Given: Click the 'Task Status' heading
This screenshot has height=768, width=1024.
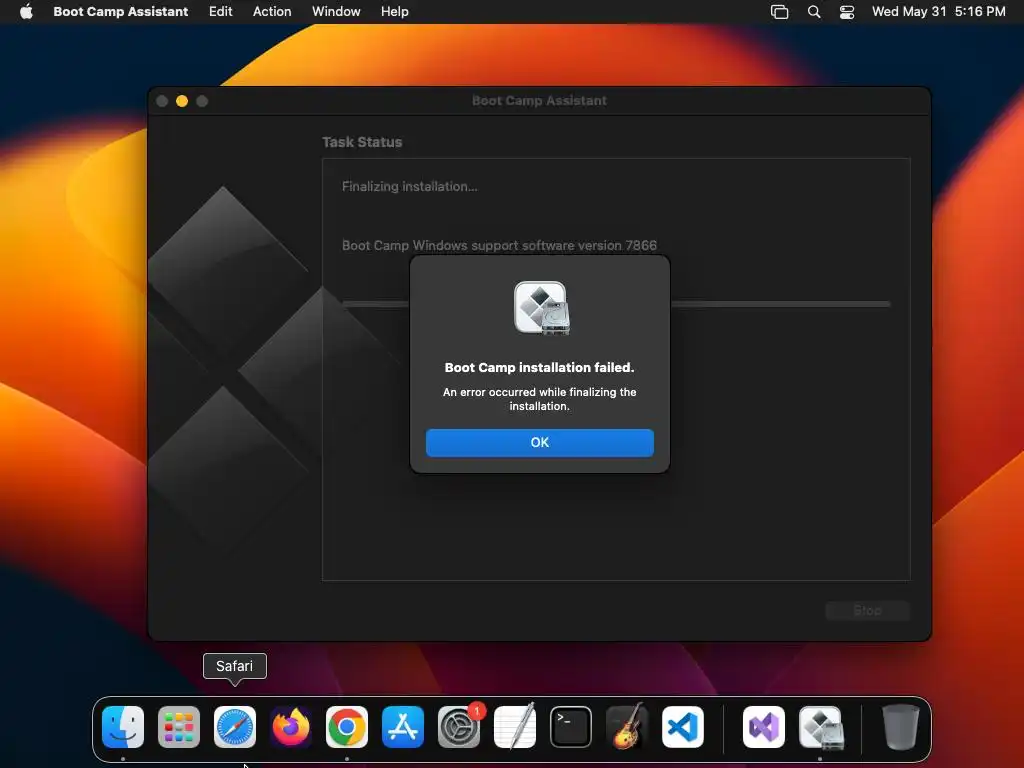Looking at the screenshot, I should point(362,142).
